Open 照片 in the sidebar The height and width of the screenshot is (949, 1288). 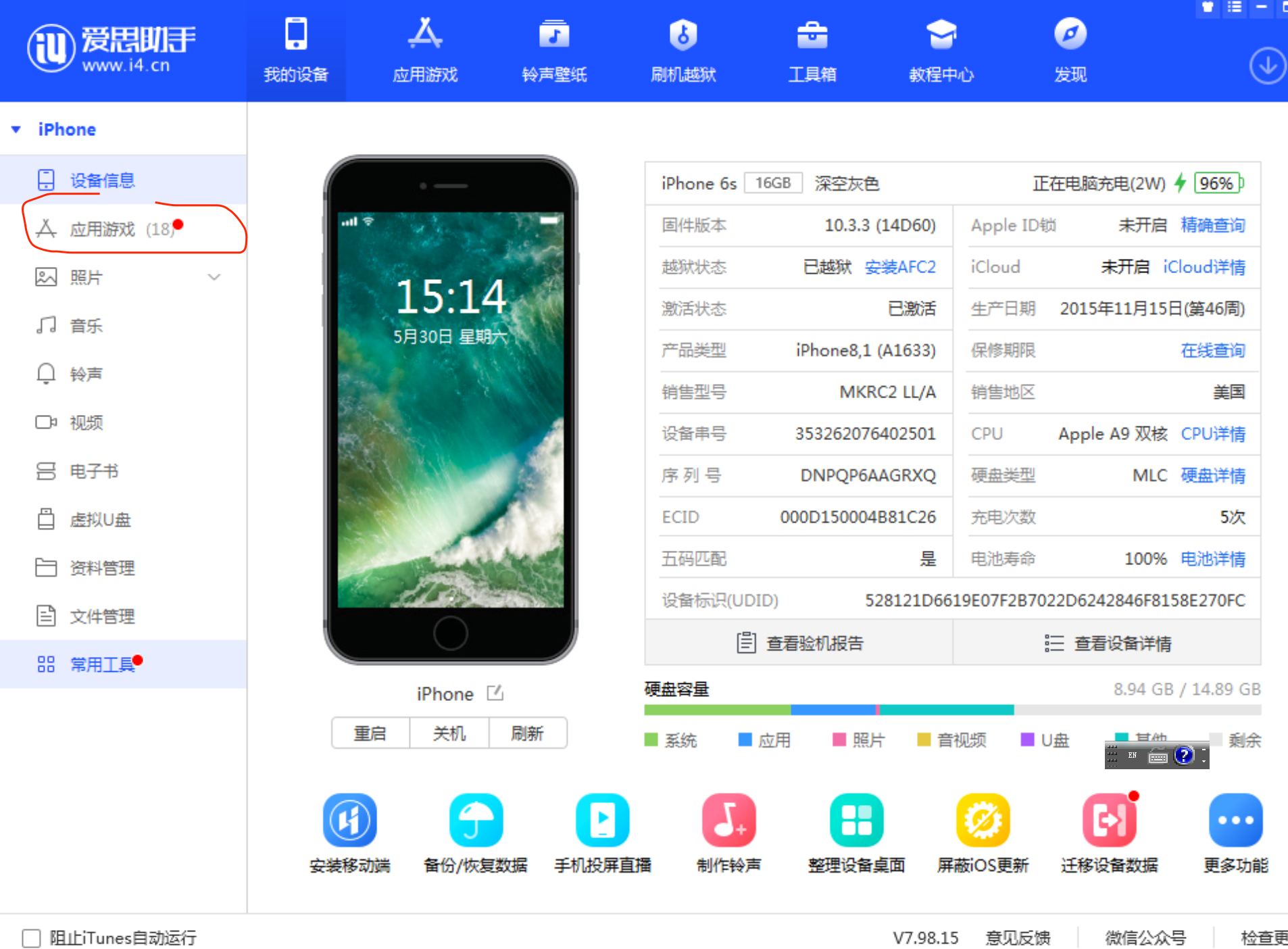[x=123, y=277]
